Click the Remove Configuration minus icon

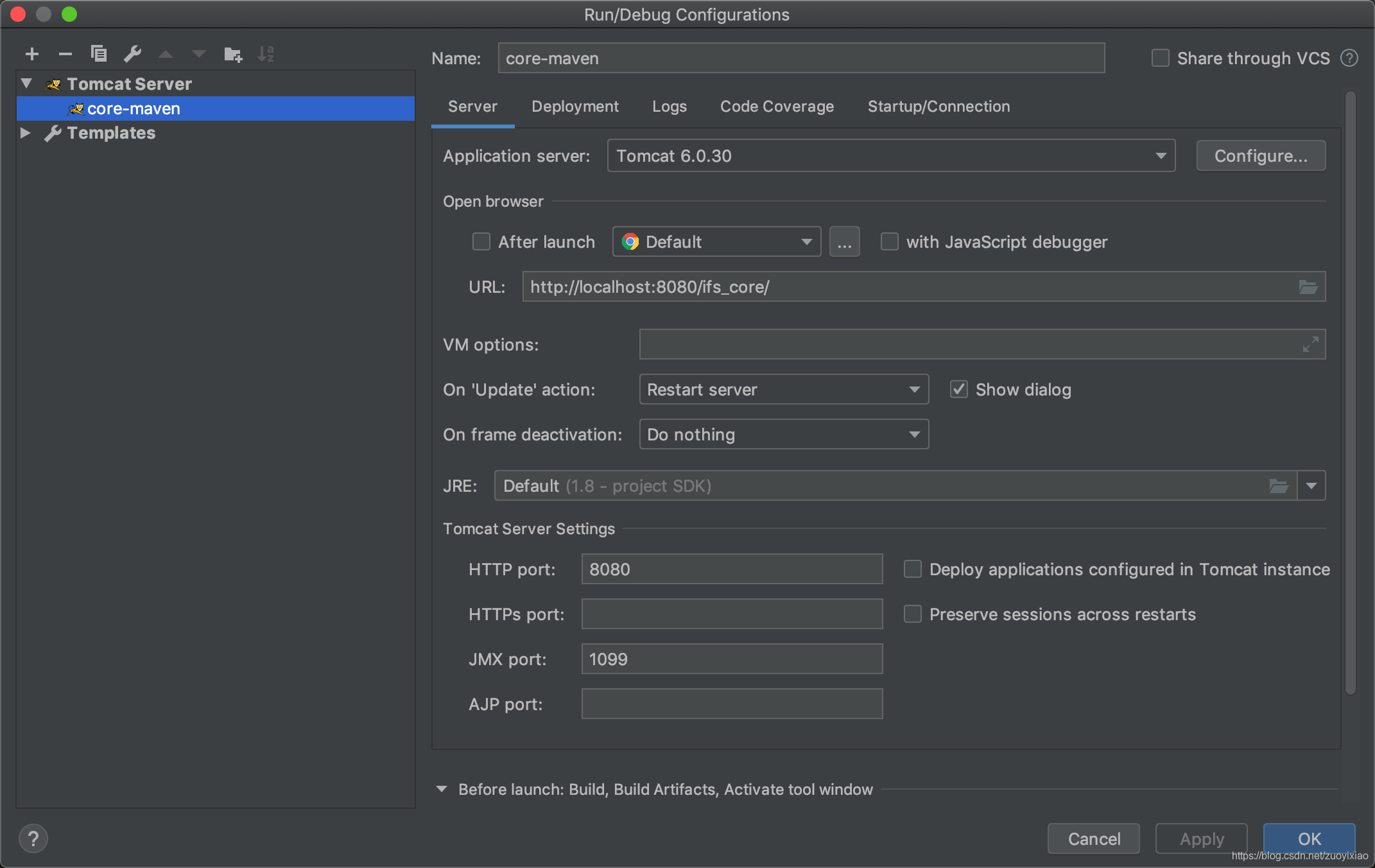(x=65, y=55)
